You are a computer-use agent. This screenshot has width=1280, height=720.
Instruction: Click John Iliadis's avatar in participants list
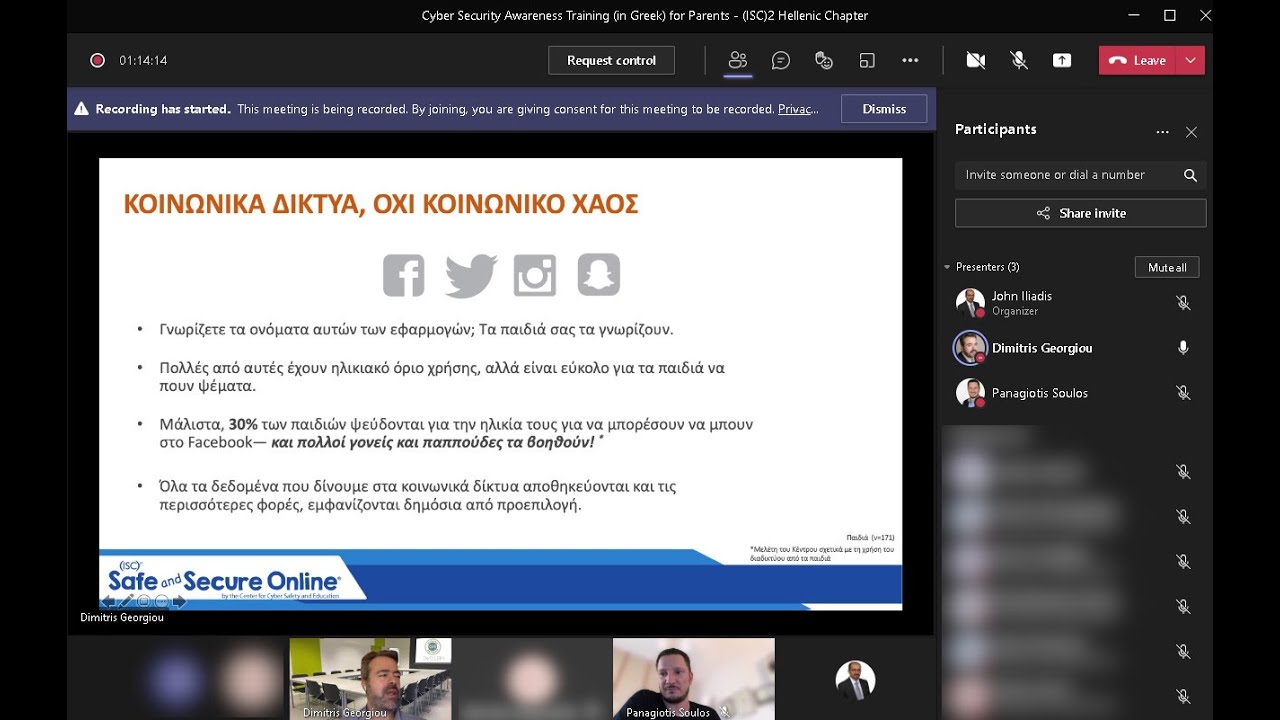970,303
